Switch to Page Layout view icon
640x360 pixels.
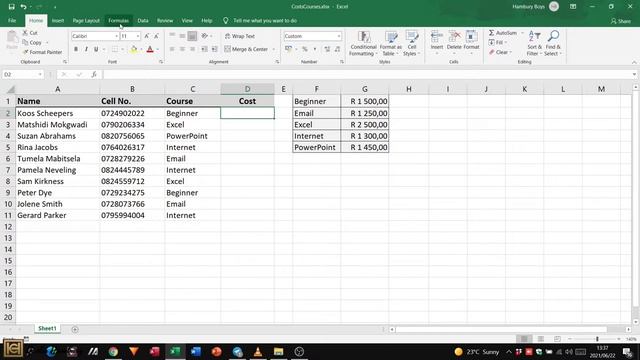click(541, 339)
